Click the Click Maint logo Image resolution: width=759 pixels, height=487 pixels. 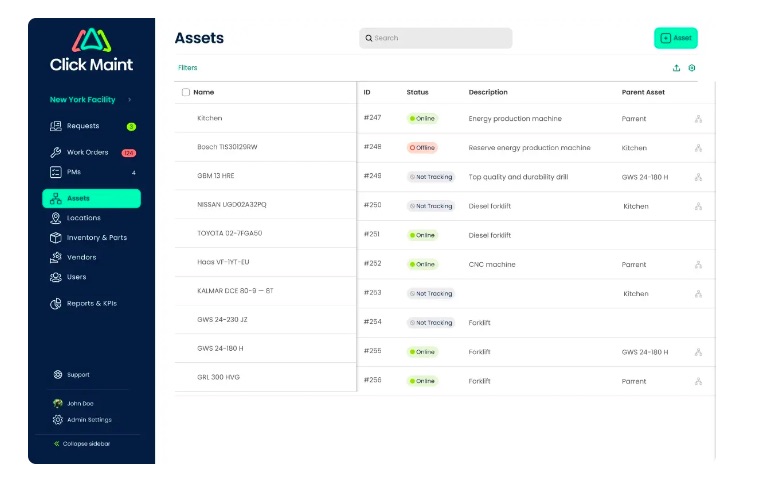coord(91,50)
